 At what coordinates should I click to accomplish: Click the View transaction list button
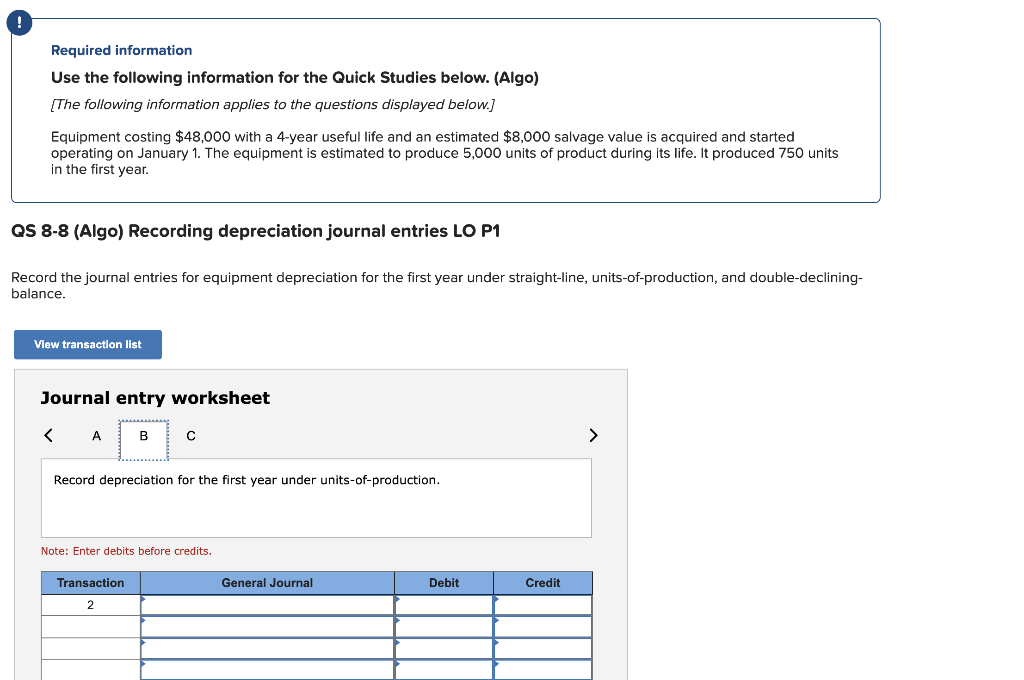(87, 344)
